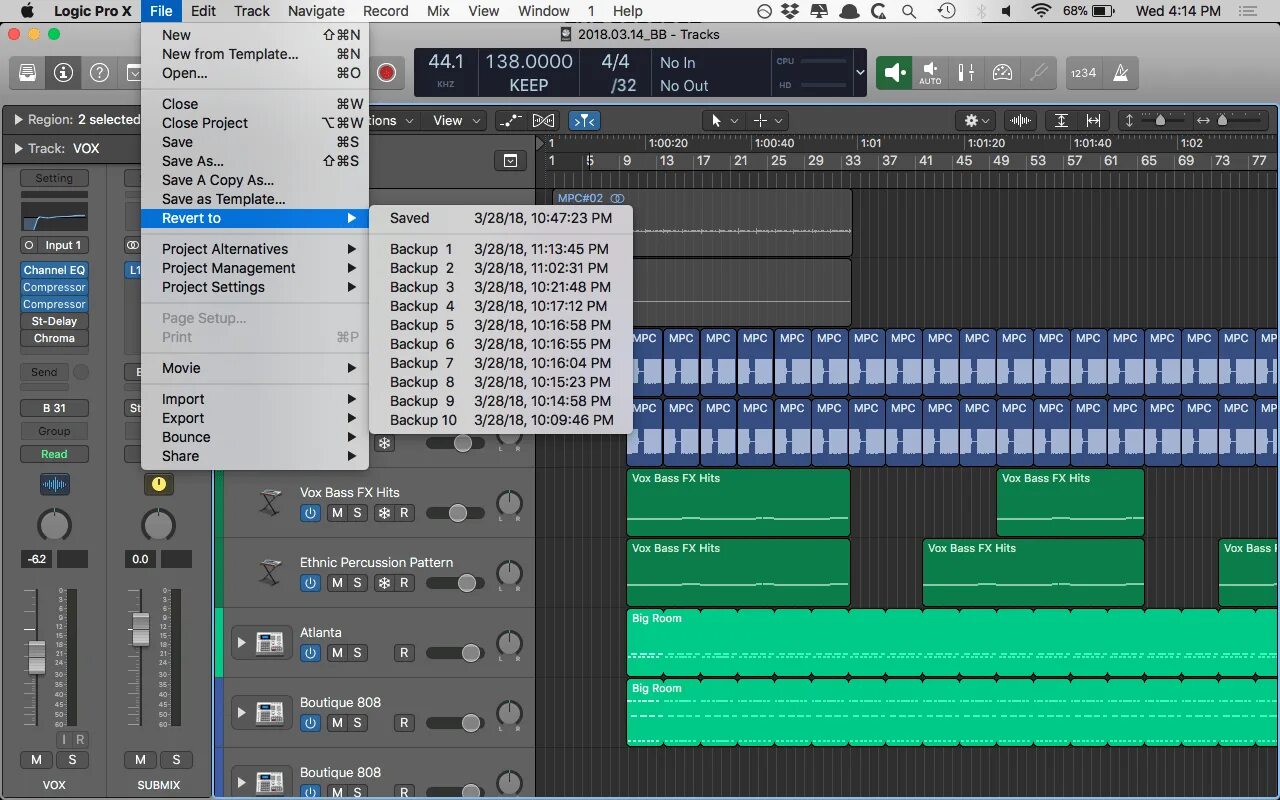The width and height of the screenshot is (1280, 800).
Task: Open the Mixer faders icon in toolbar
Action: pos(966,73)
